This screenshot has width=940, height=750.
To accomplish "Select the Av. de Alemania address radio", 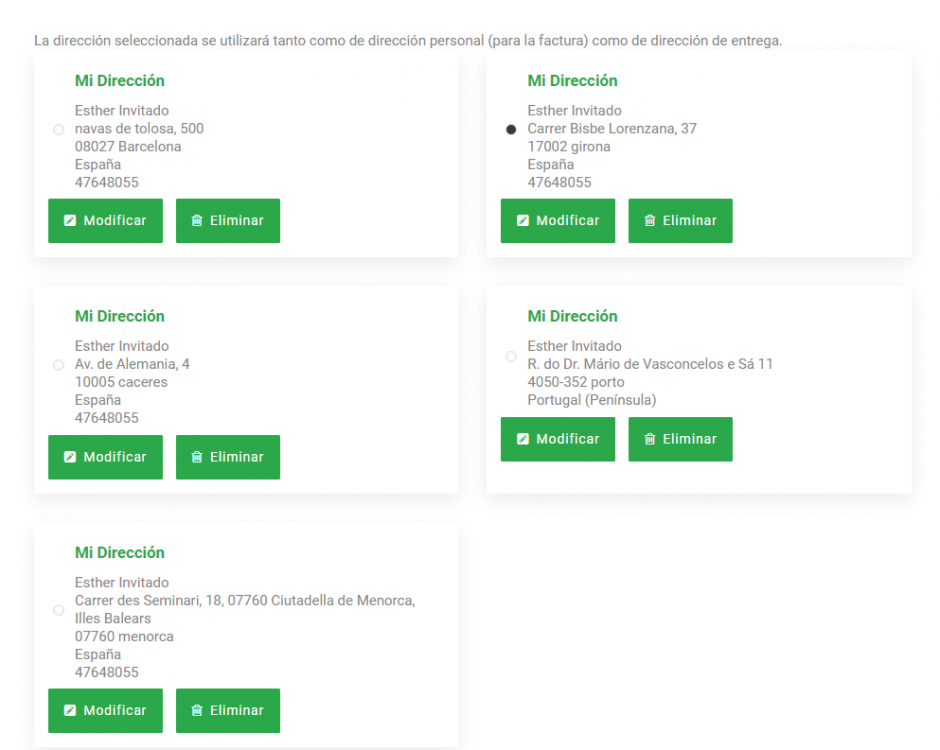I will 58,365.
